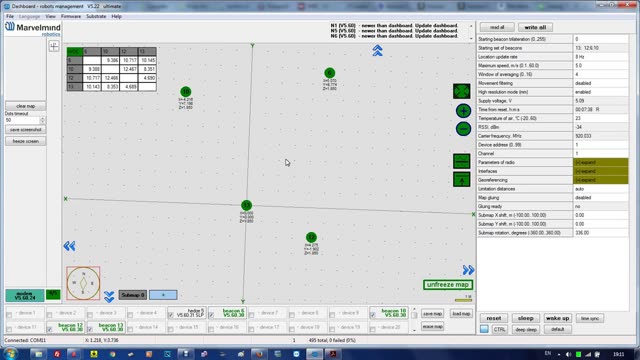The image size is (640, 360).
Task: Click the green mirror map icon
Action: [x=462, y=161]
